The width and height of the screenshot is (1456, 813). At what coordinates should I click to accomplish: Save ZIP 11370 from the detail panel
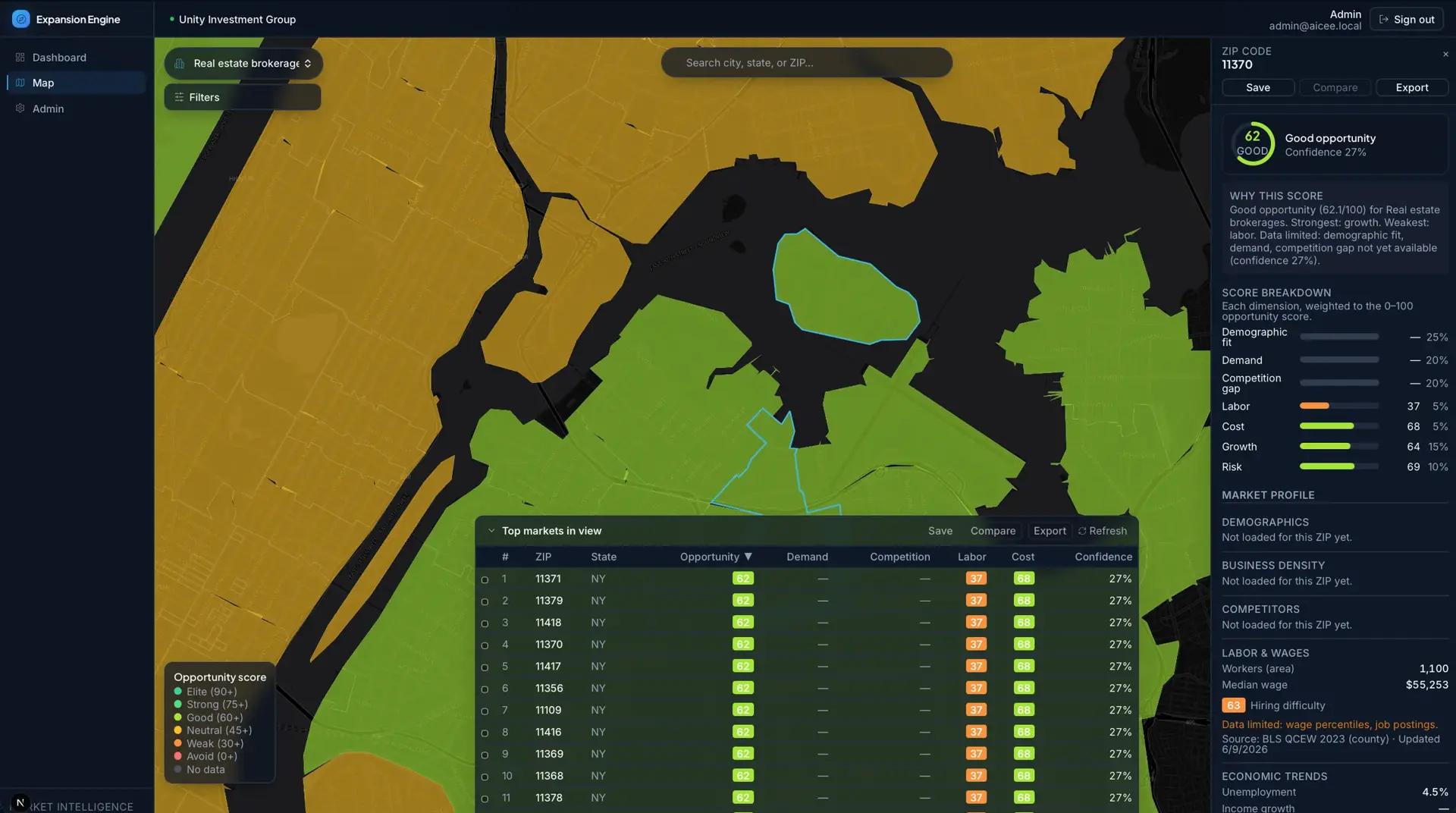1257,88
